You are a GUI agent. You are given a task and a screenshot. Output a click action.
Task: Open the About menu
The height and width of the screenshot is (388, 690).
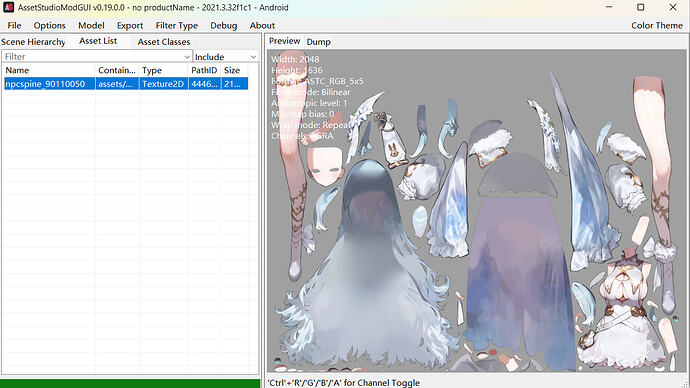262,26
